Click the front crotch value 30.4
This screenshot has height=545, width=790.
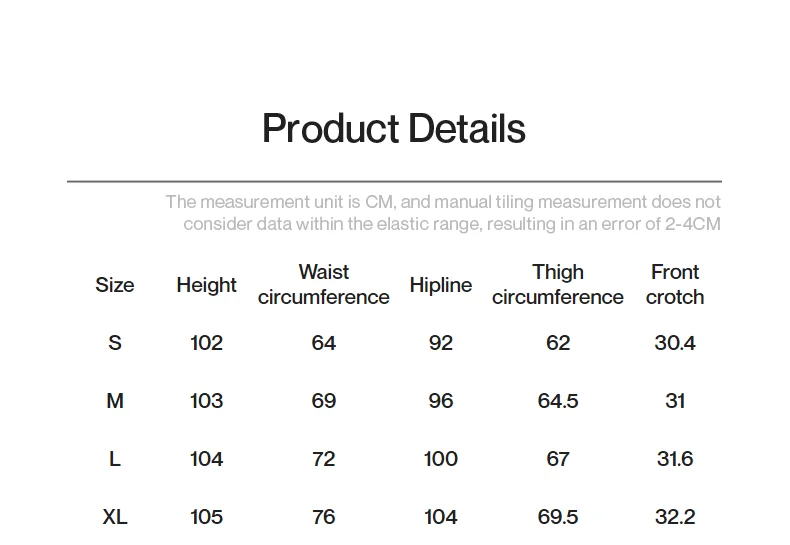click(675, 343)
